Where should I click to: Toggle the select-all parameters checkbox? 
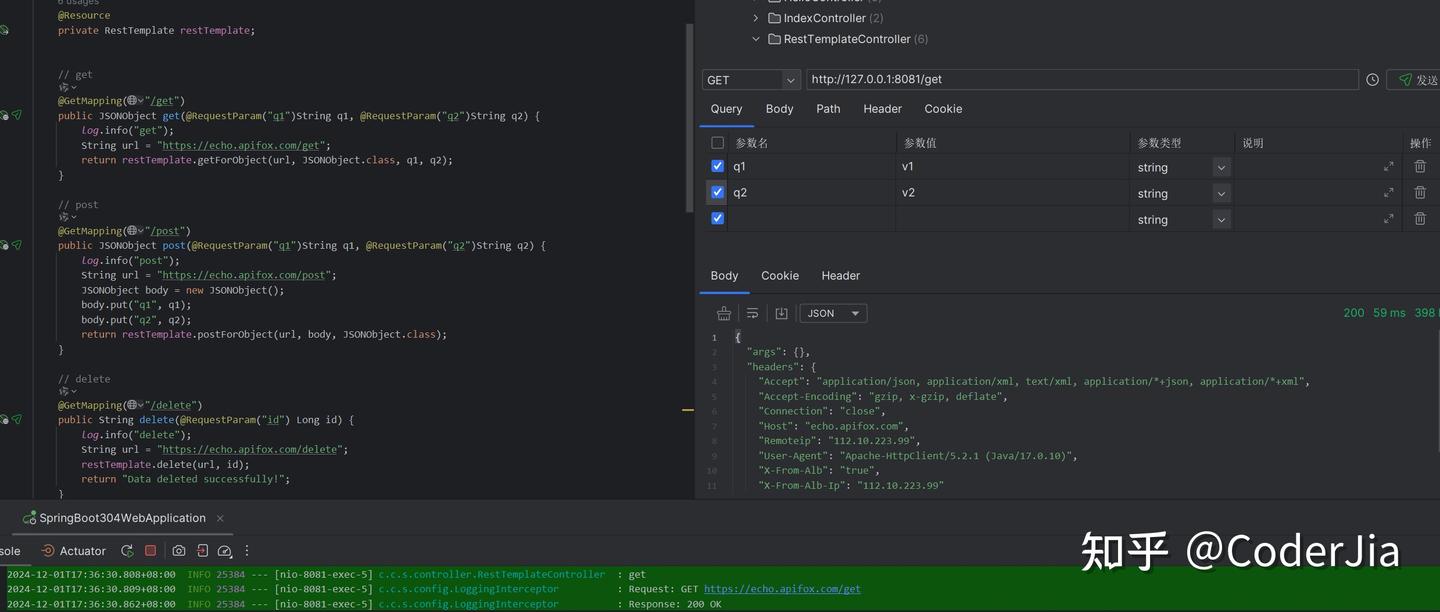pyautogui.click(x=717, y=141)
